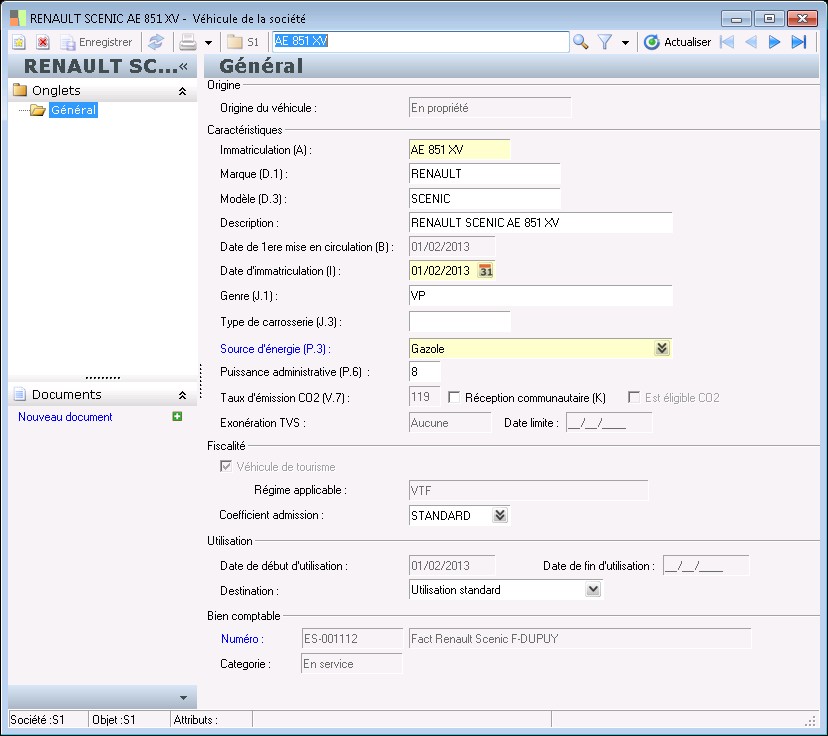This screenshot has height=736, width=828.
Task: Click the S1 folder toolbar item
Action: [242, 42]
